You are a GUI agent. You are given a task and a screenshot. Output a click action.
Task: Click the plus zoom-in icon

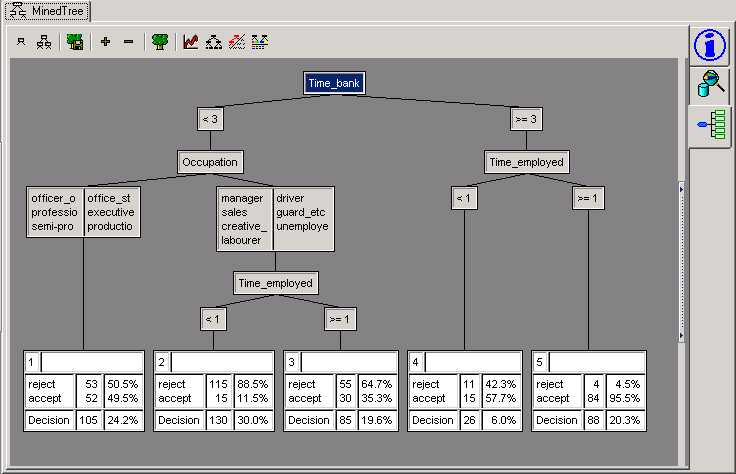pyautogui.click(x=105, y=42)
